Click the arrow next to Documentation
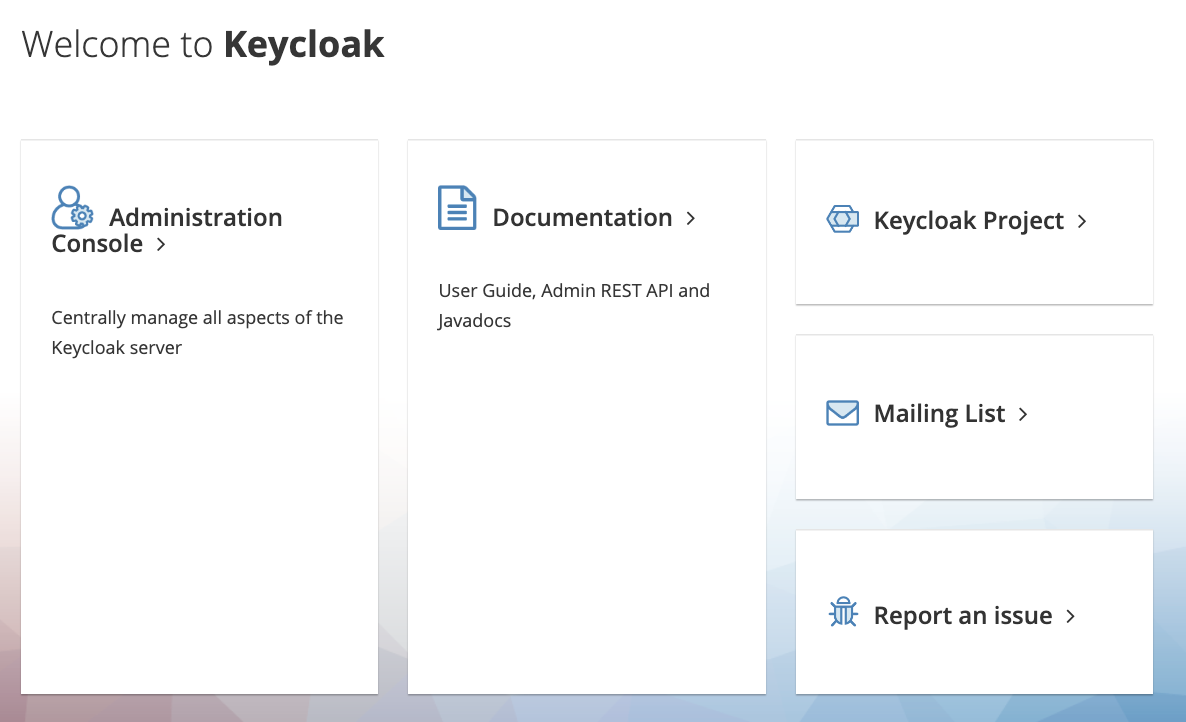This screenshot has width=1186, height=722. click(690, 218)
